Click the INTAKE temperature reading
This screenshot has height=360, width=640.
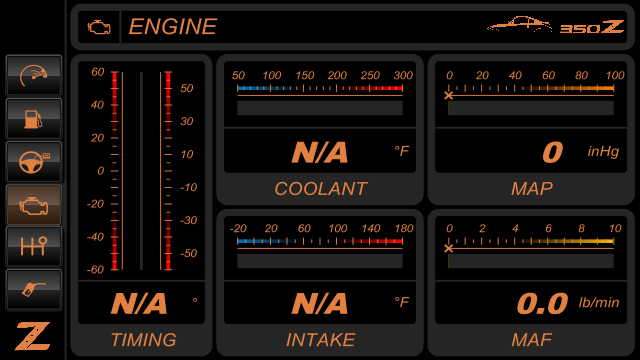(320, 303)
